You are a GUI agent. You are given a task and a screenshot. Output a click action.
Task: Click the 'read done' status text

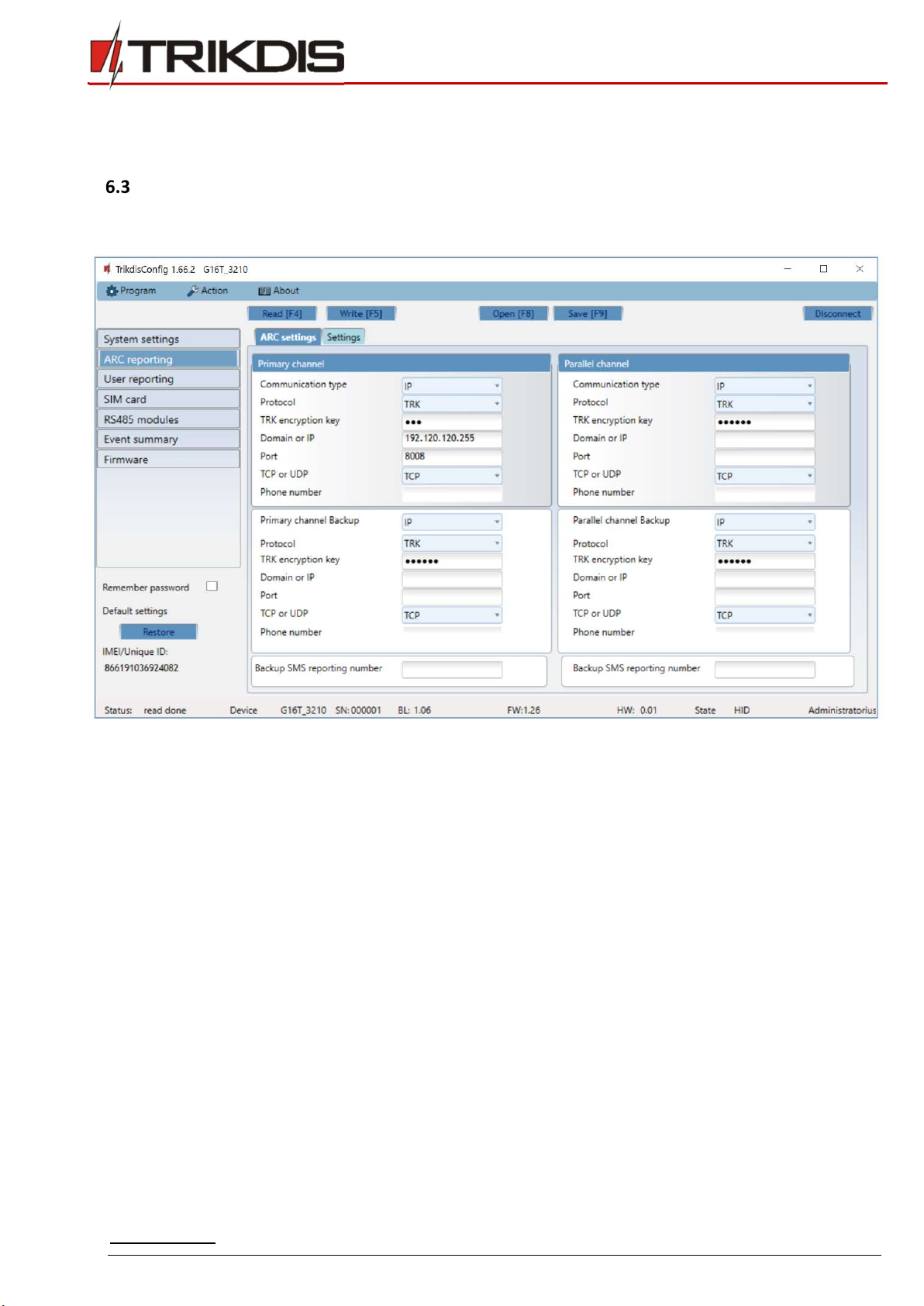click(165, 710)
